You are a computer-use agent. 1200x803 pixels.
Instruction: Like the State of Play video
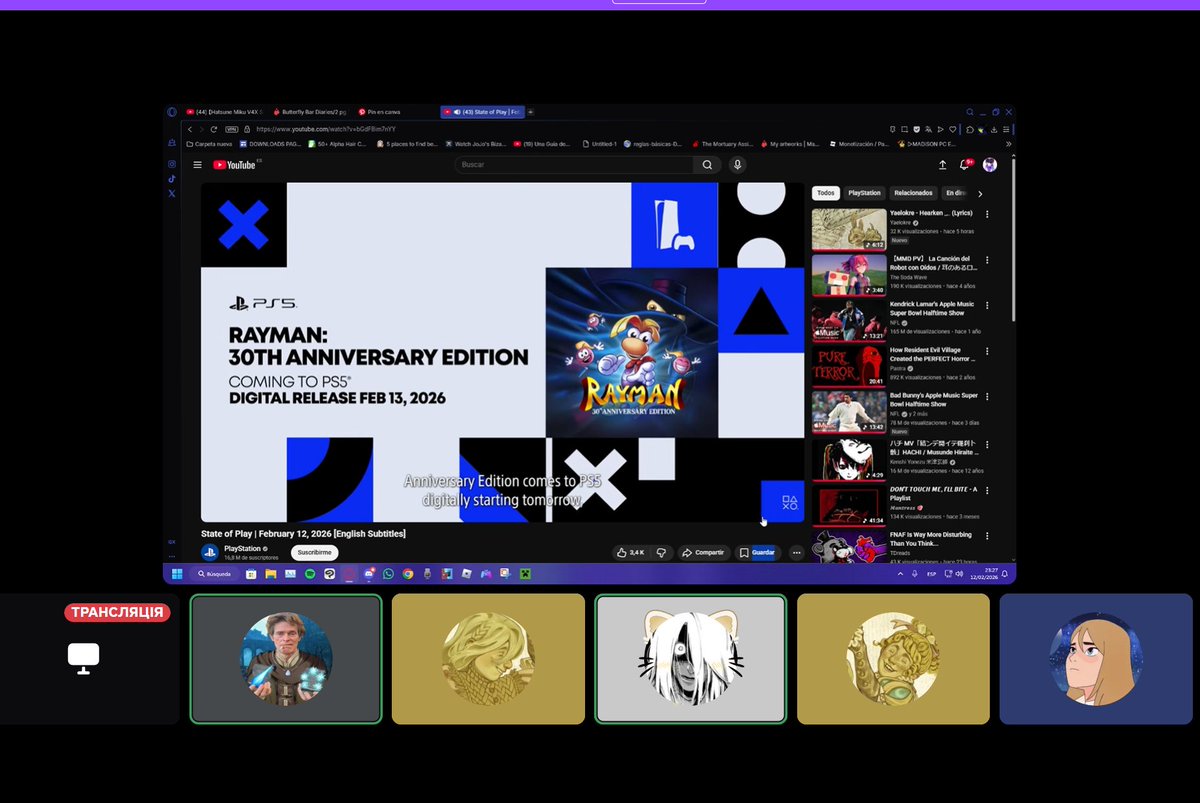click(631, 552)
